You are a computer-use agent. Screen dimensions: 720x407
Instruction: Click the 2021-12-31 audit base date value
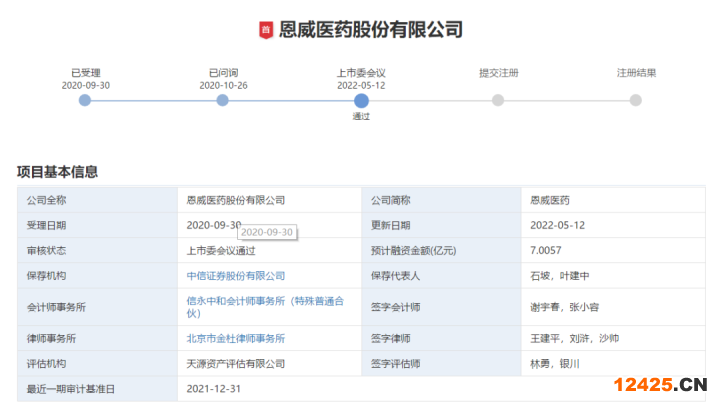click(214, 389)
